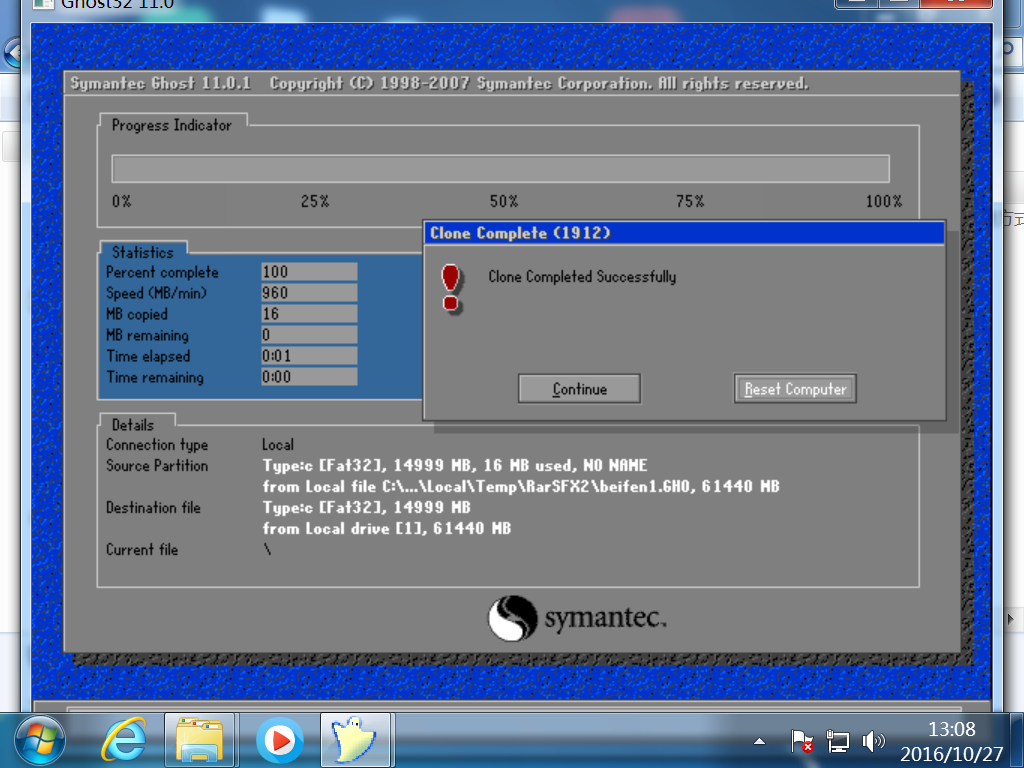Open the Action Center flag icon
This screenshot has width=1024, height=768.
click(x=801, y=741)
